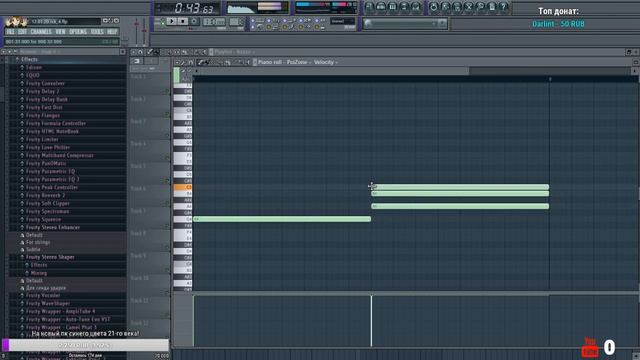Arm recording with the Record button
This screenshot has width=640, height=360.
[x=194, y=21]
